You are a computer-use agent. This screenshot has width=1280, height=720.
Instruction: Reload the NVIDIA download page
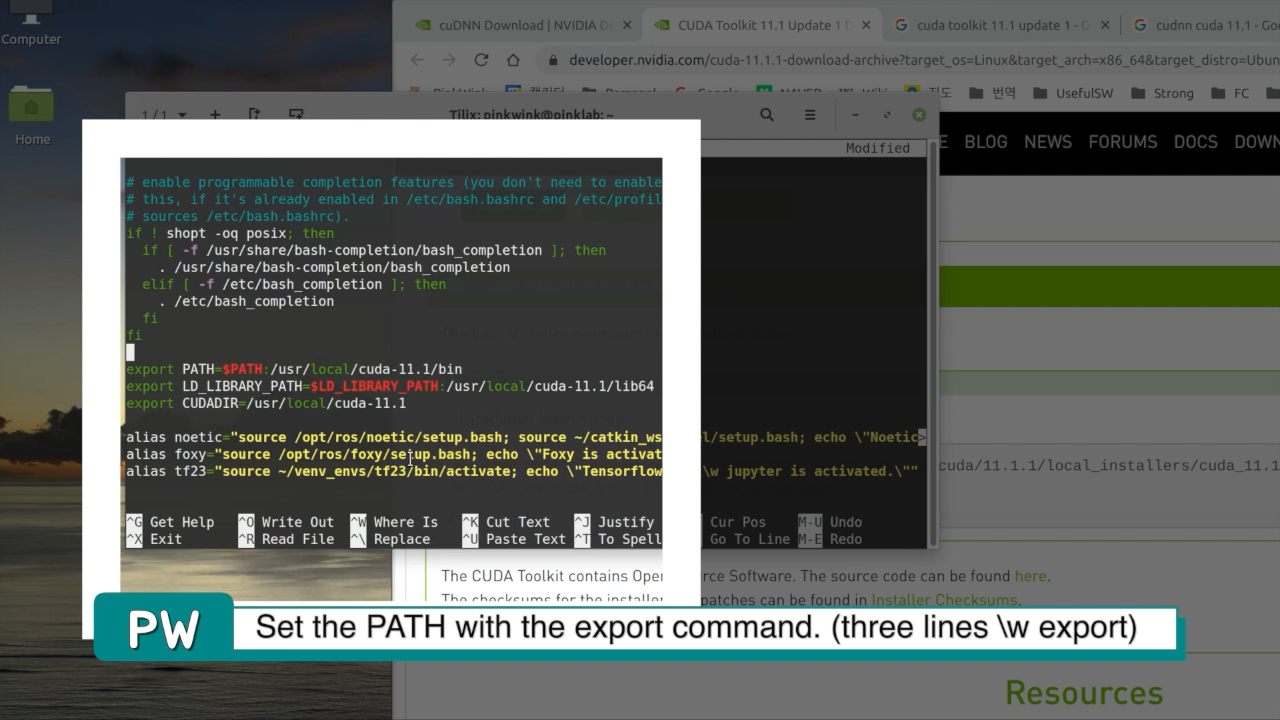pyautogui.click(x=481, y=60)
